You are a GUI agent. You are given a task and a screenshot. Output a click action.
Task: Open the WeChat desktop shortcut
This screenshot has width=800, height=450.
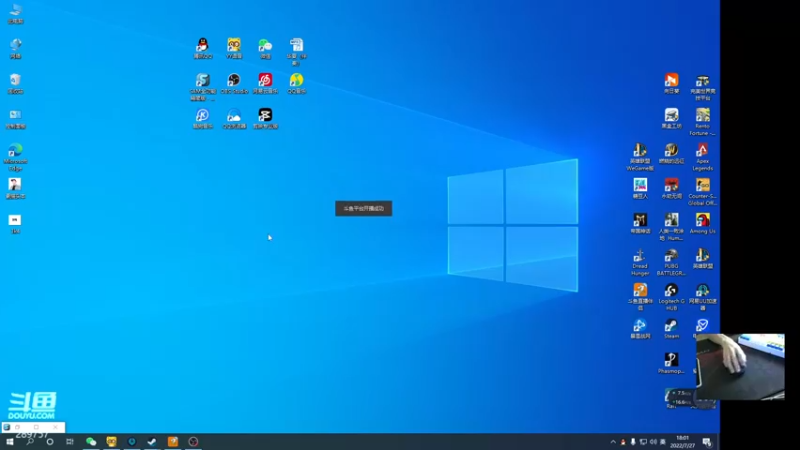(x=265, y=48)
